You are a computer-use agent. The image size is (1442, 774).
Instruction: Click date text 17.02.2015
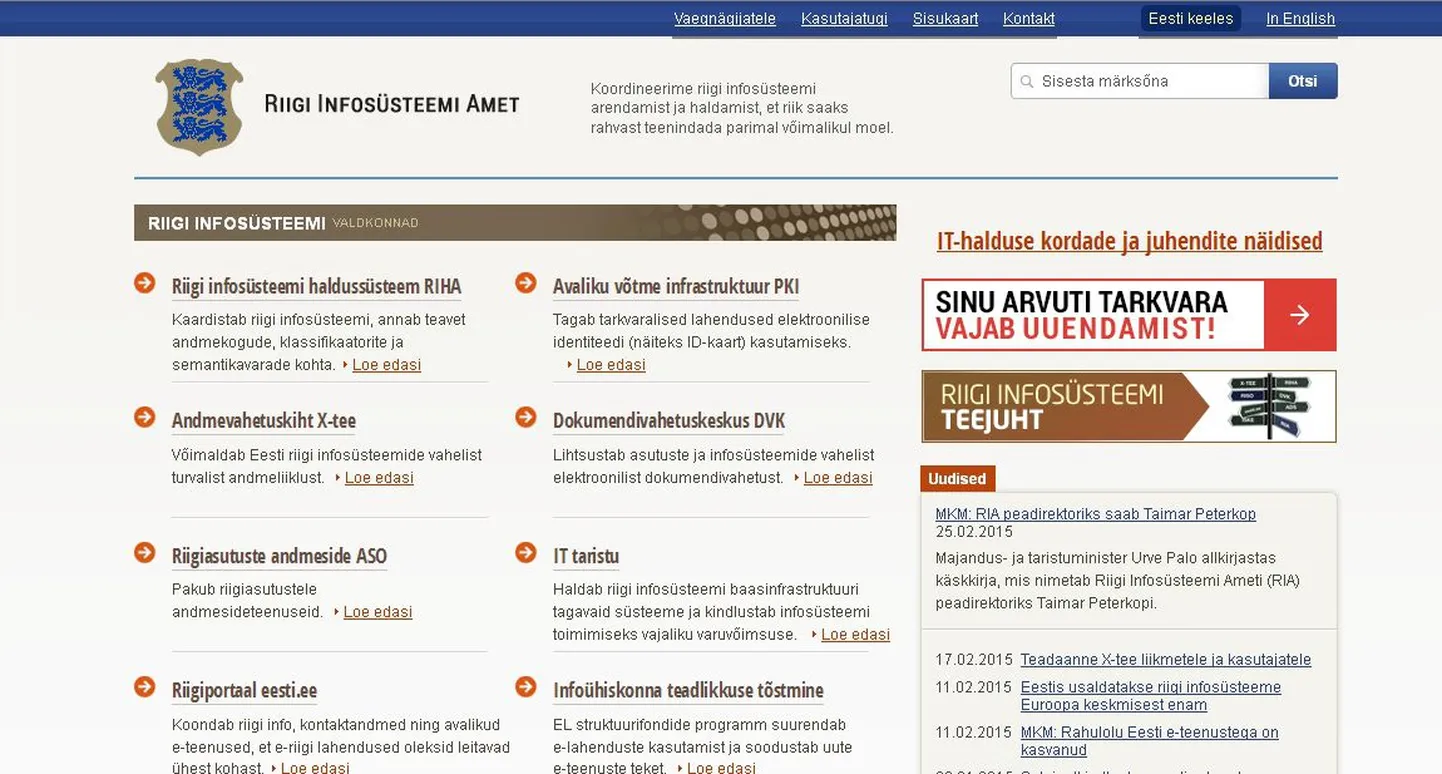pos(974,660)
